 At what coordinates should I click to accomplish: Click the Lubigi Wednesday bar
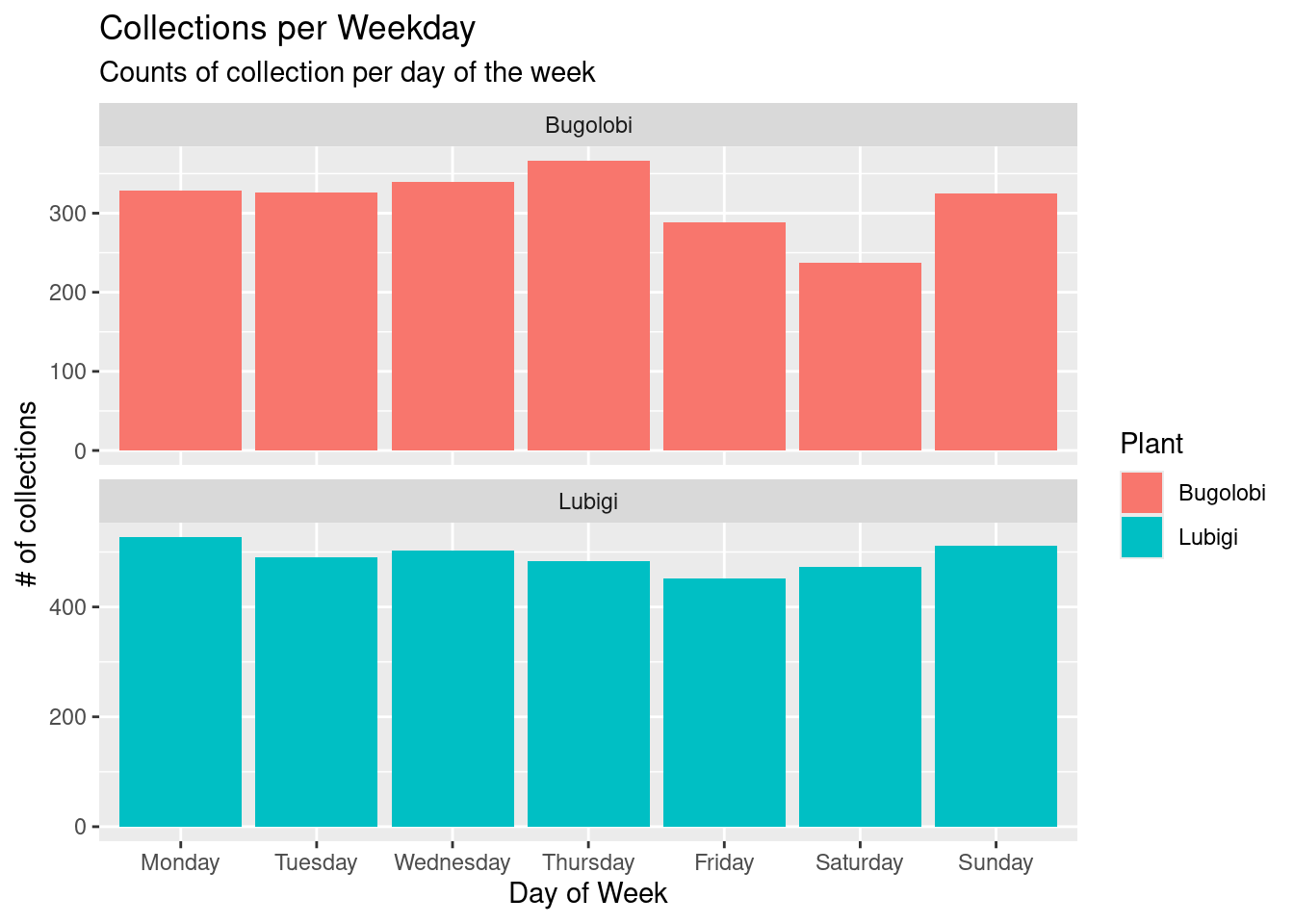pos(452,688)
